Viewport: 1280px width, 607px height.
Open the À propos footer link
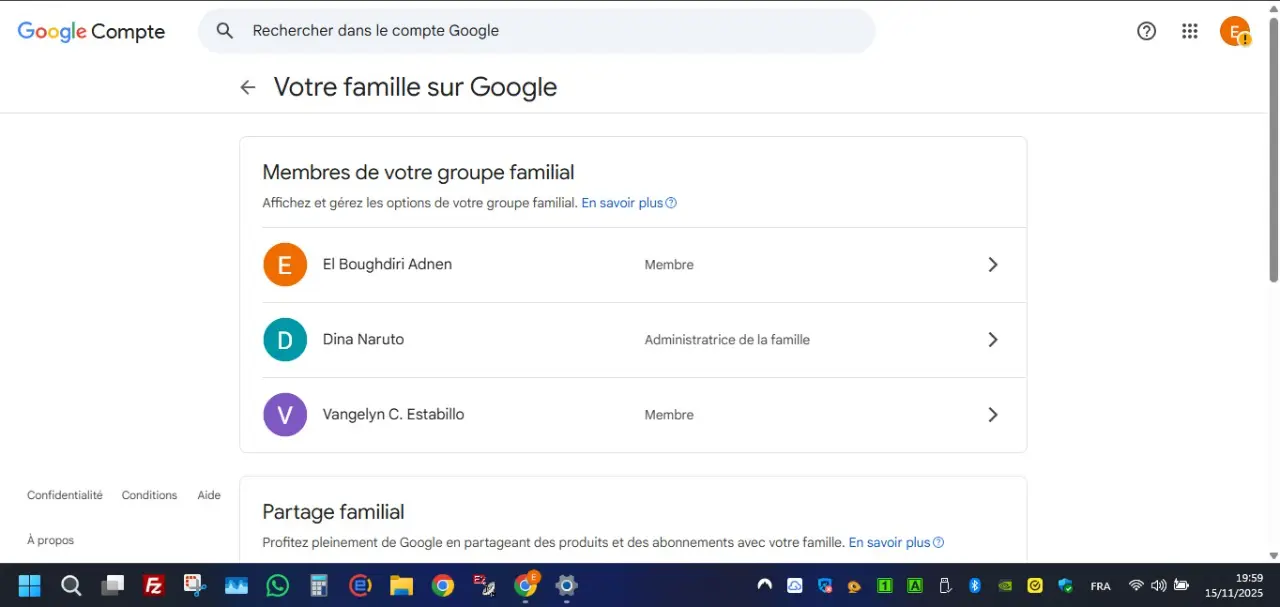pyautogui.click(x=51, y=540)
